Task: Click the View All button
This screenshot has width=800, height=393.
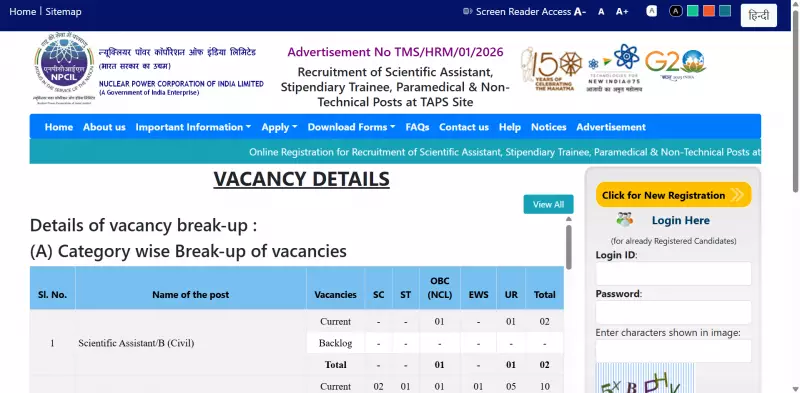Action: click(x=548, y=204)
